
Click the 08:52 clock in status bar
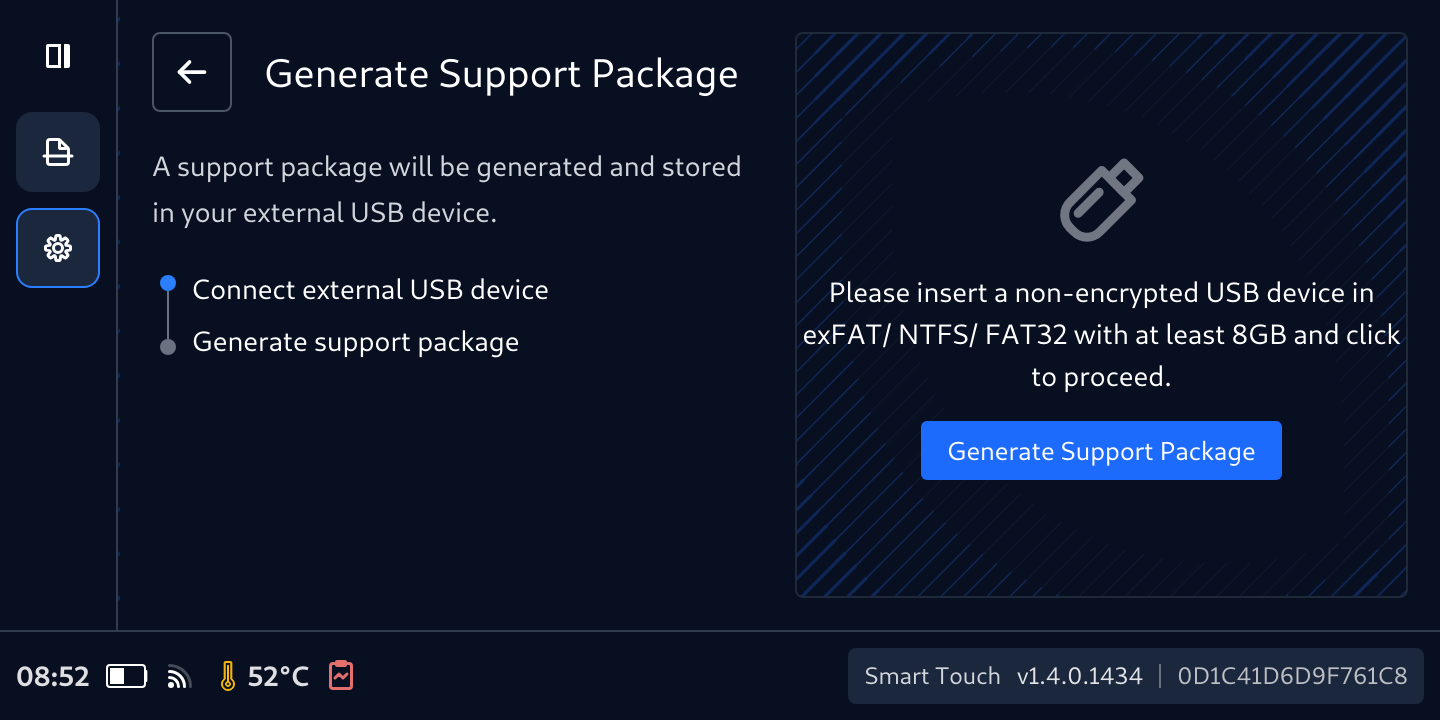(x=53, y=677)
